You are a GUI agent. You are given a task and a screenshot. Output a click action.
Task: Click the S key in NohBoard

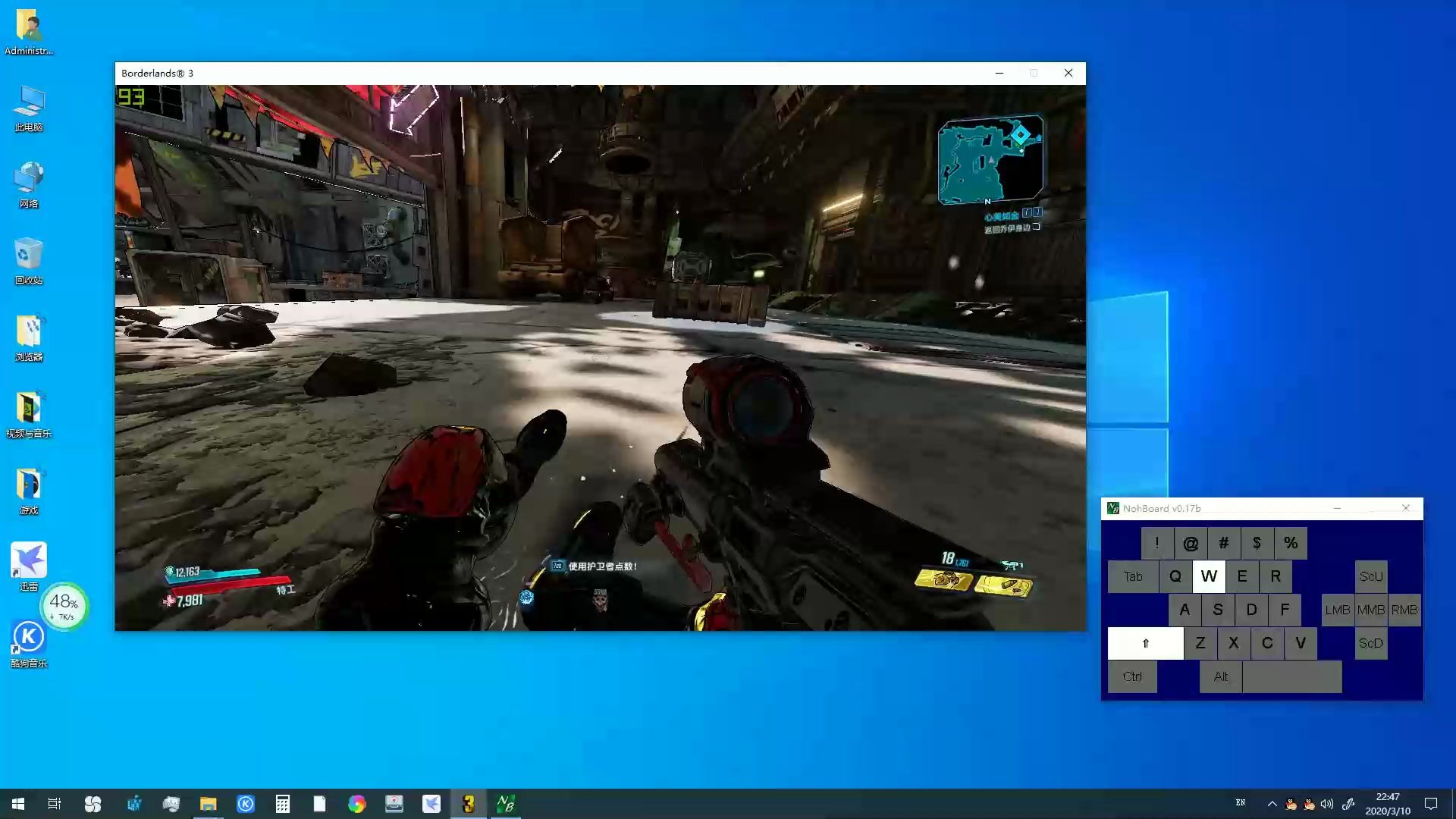click(x=1218, y=610)
